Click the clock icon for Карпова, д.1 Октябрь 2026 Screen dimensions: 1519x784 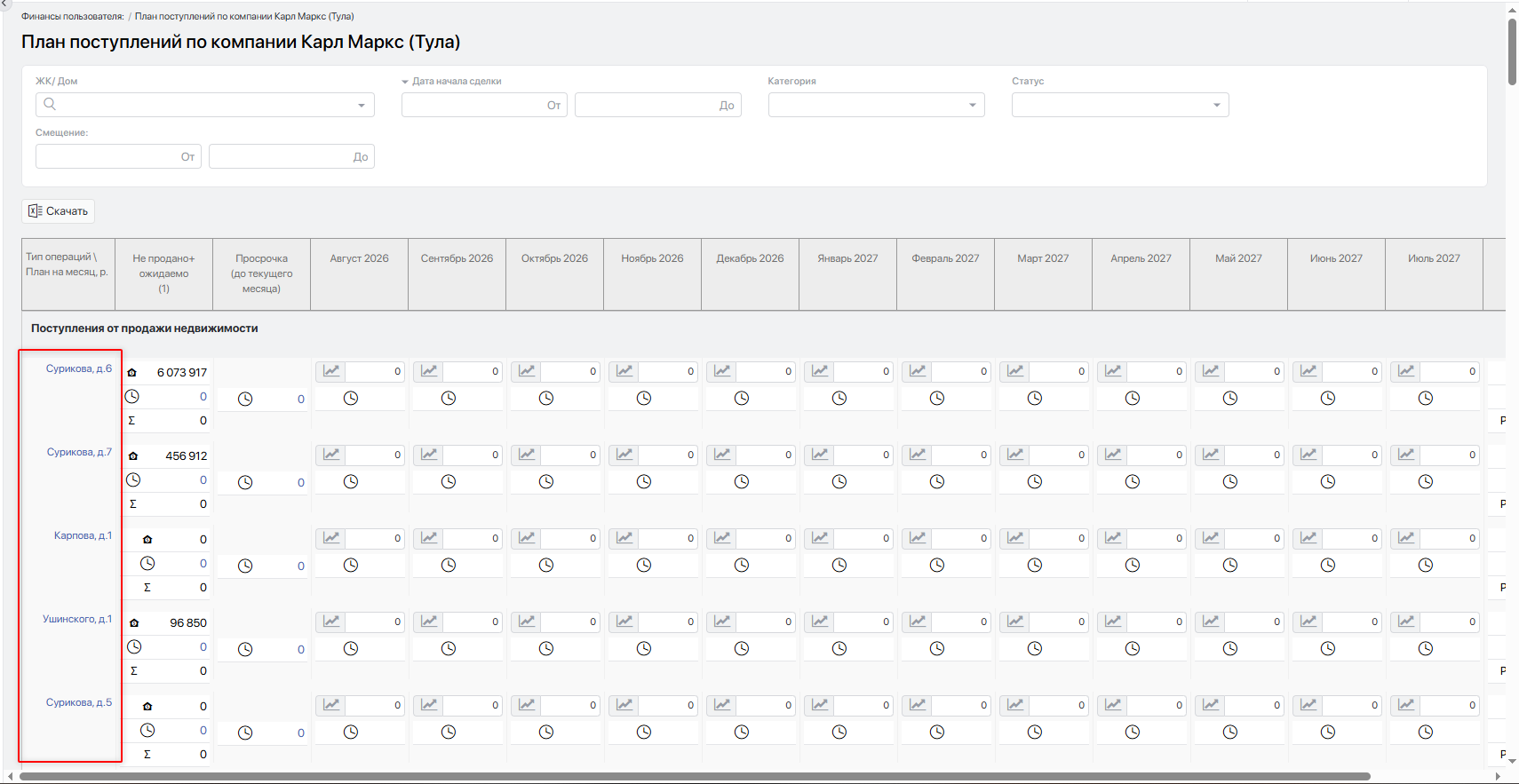[546, 566]
